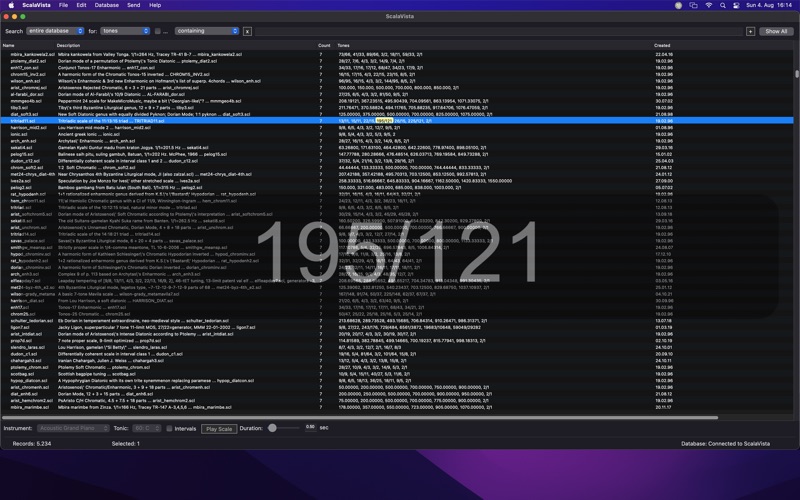Open the Edit menu
This screenshot has width=800, height=500.
[x=81, y=5]
